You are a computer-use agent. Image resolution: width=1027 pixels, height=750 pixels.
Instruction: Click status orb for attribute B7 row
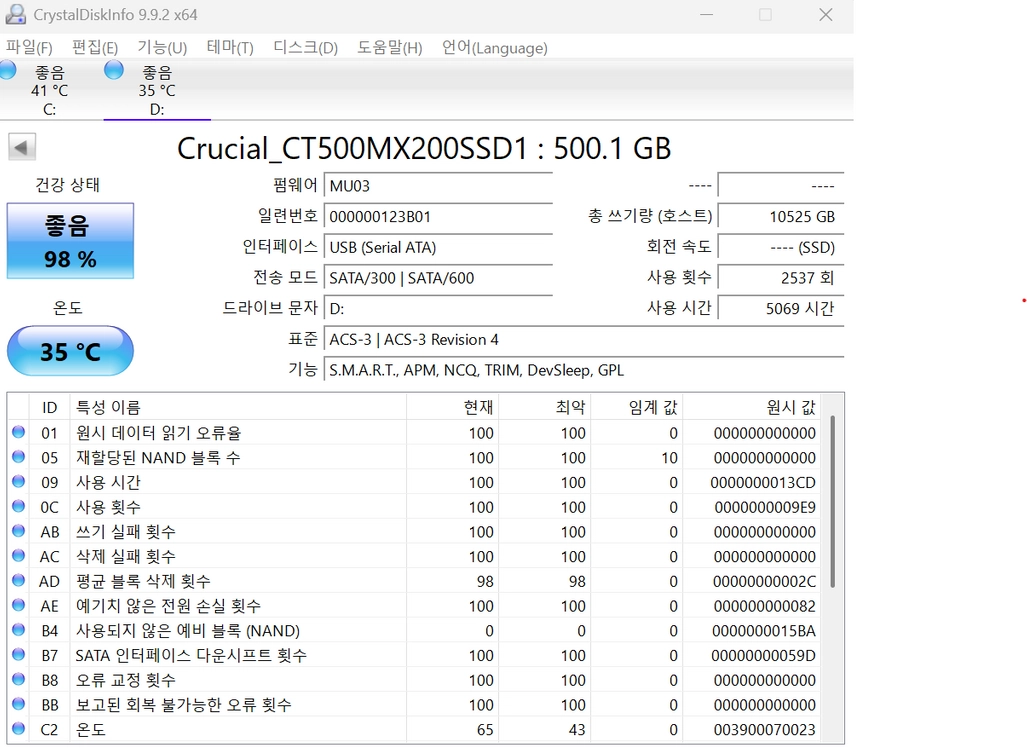(x=18, y=655)
